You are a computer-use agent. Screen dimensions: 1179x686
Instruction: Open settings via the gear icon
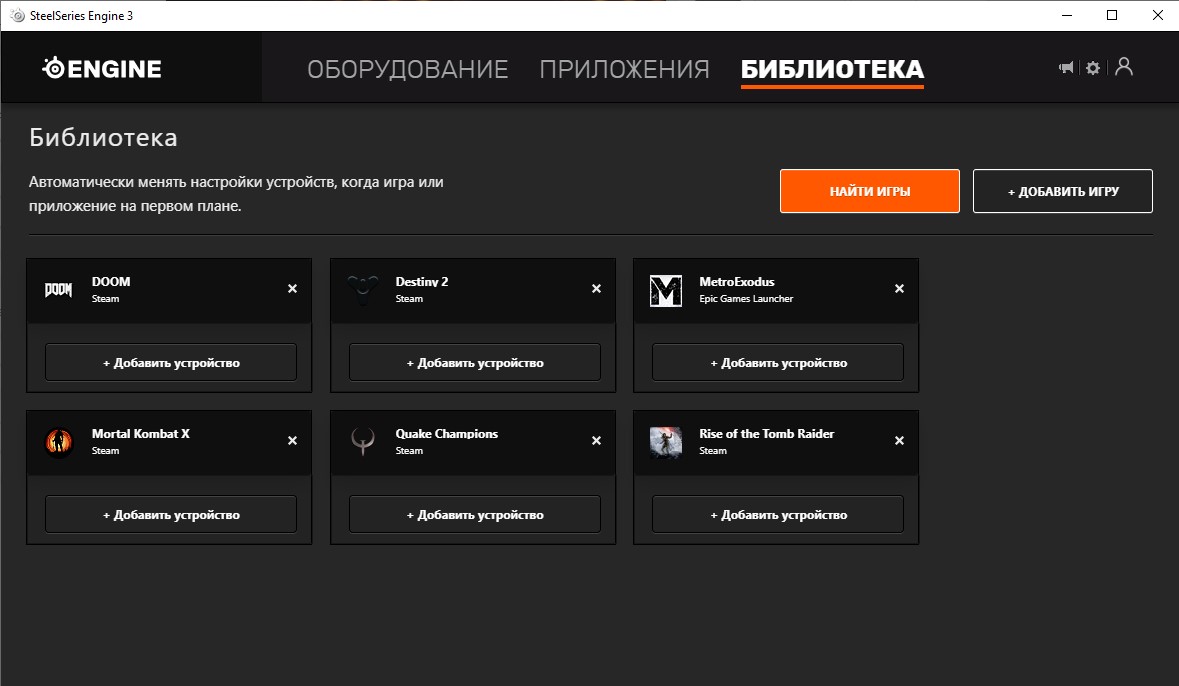point(1093,68)
